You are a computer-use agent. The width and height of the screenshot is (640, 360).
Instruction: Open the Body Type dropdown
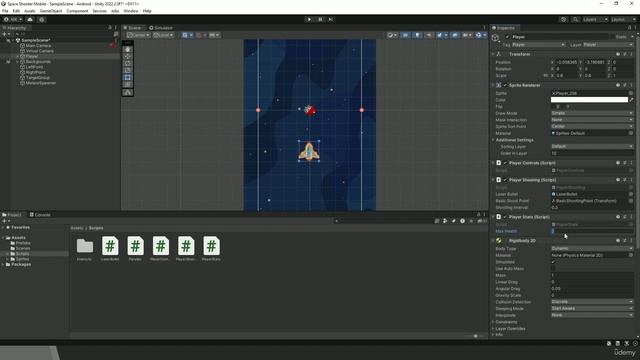point(592,248)
